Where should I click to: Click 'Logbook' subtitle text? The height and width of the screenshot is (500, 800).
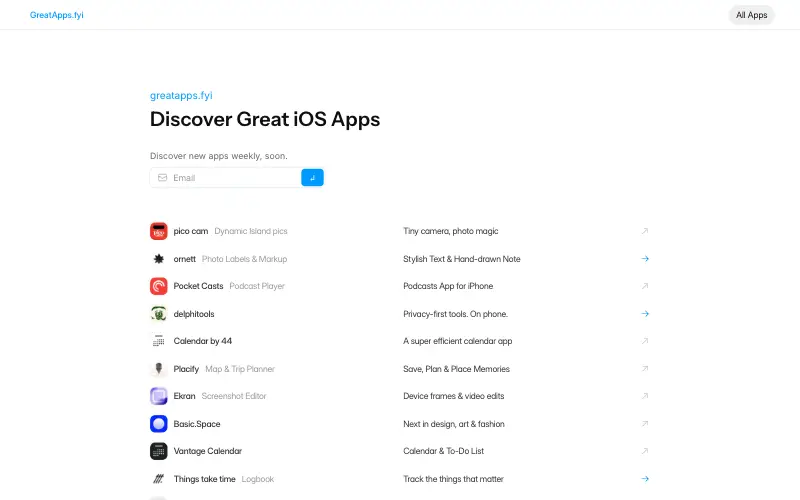pyautogui.click(x=258, y=479)
